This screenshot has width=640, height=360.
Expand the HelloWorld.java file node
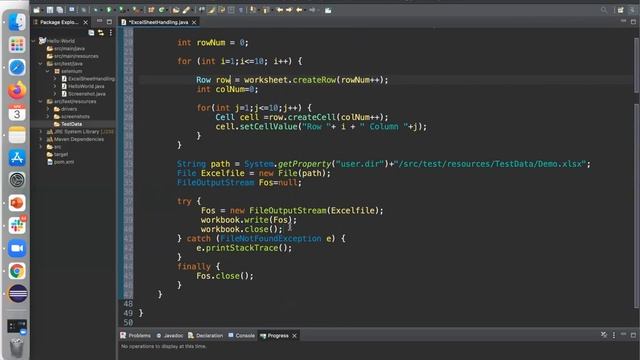pyautogui.click(x=55, y=86)
